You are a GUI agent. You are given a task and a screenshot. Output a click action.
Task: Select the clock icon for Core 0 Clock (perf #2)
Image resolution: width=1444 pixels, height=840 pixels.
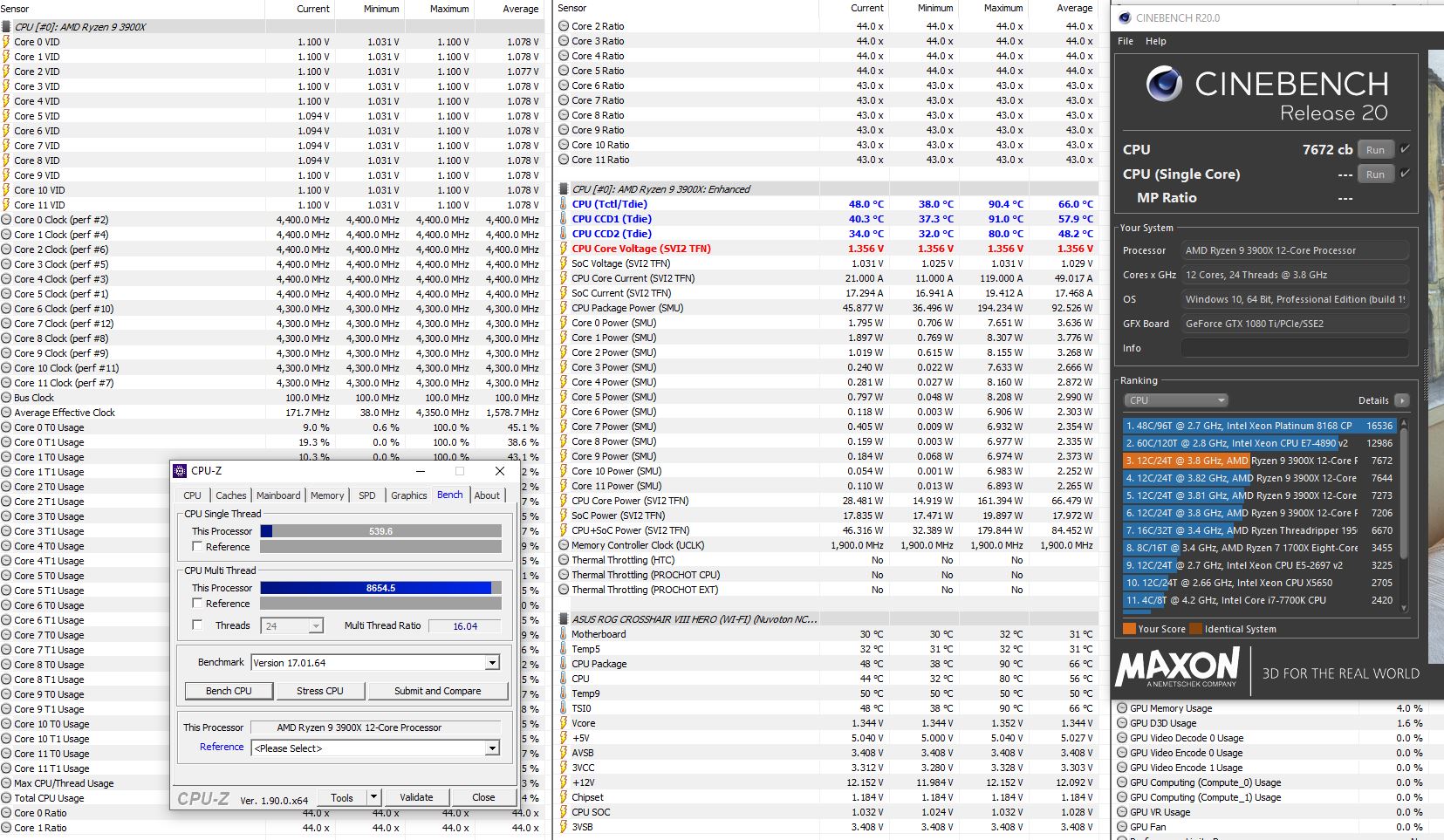pos(6,220)
